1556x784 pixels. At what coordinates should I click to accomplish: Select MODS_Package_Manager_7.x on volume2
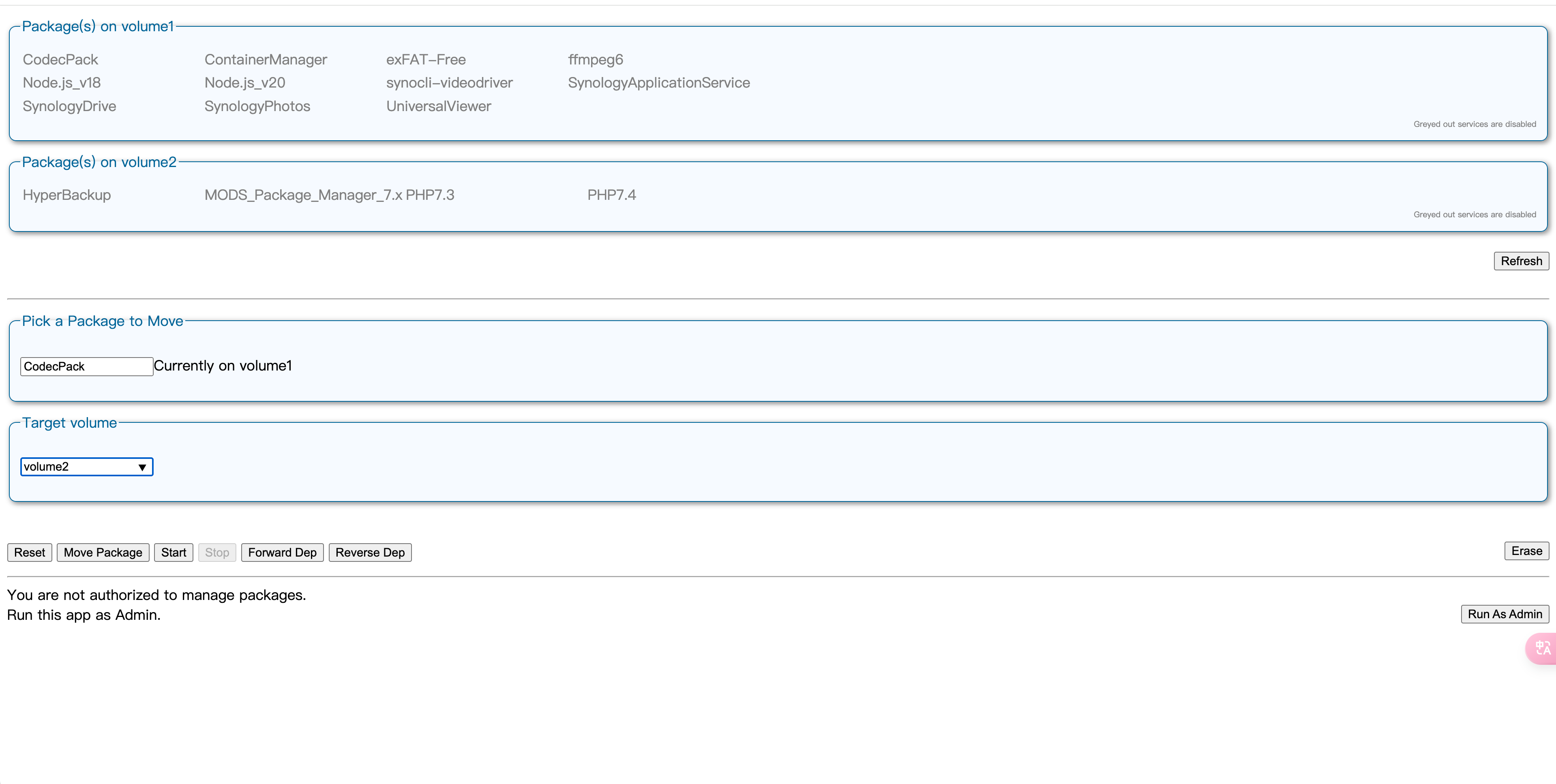pos(303,195)
